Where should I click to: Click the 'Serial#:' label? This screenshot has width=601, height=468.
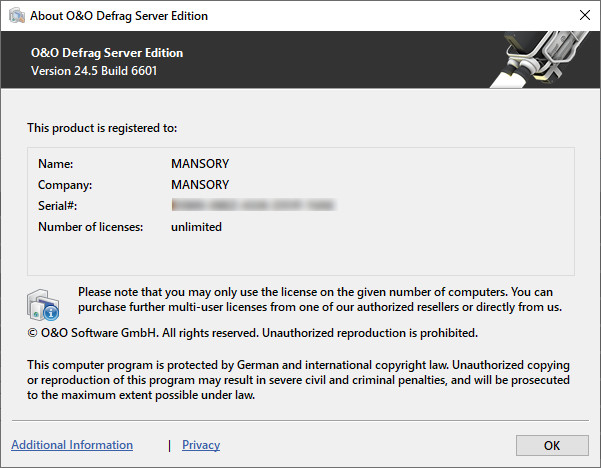click(58, 206)
